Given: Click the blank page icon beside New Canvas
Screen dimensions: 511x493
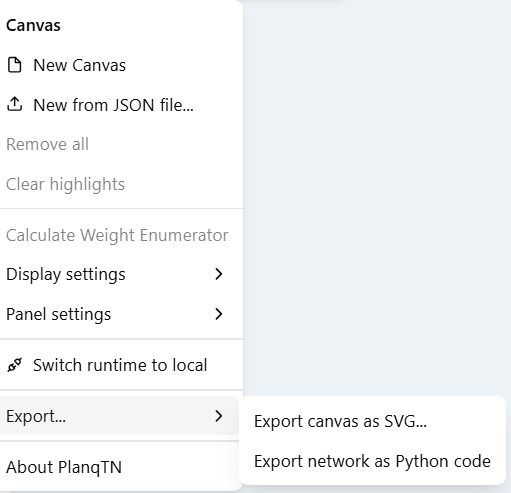Looking at the screenshot, I should click(15, 65).
